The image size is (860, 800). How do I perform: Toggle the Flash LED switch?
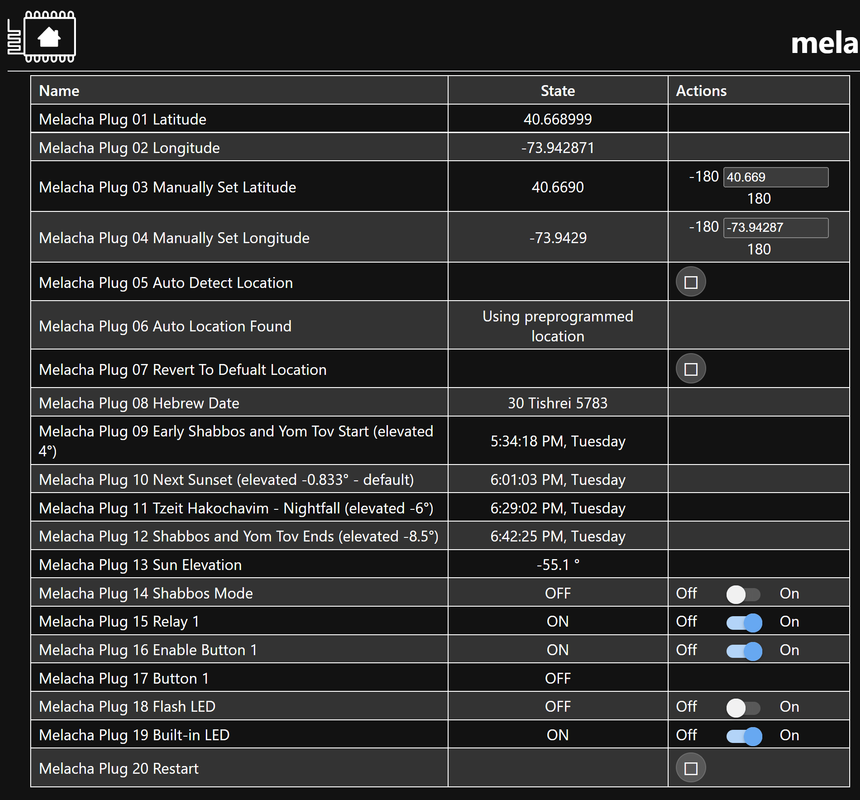(x=743, y=707)
